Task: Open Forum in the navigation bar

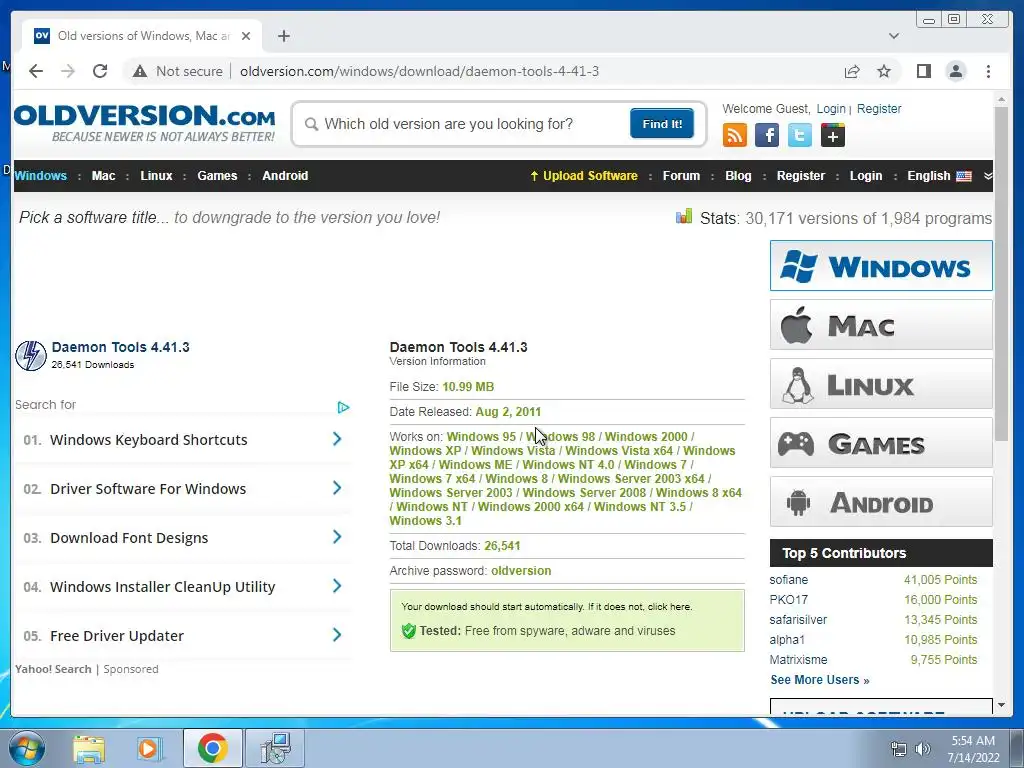Action: [x=681, y=176]
